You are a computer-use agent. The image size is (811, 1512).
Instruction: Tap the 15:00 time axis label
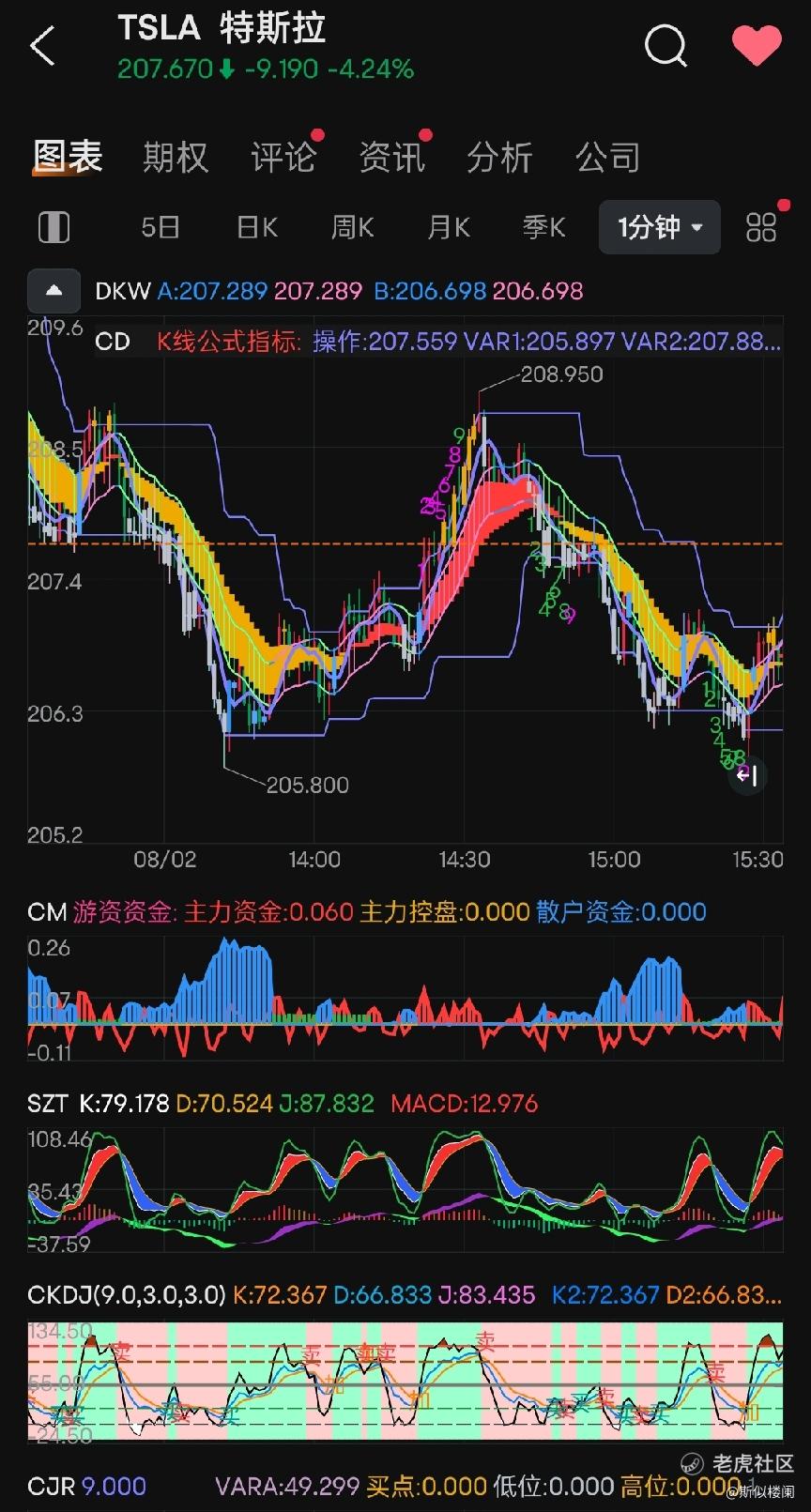(x=614, y=860)
